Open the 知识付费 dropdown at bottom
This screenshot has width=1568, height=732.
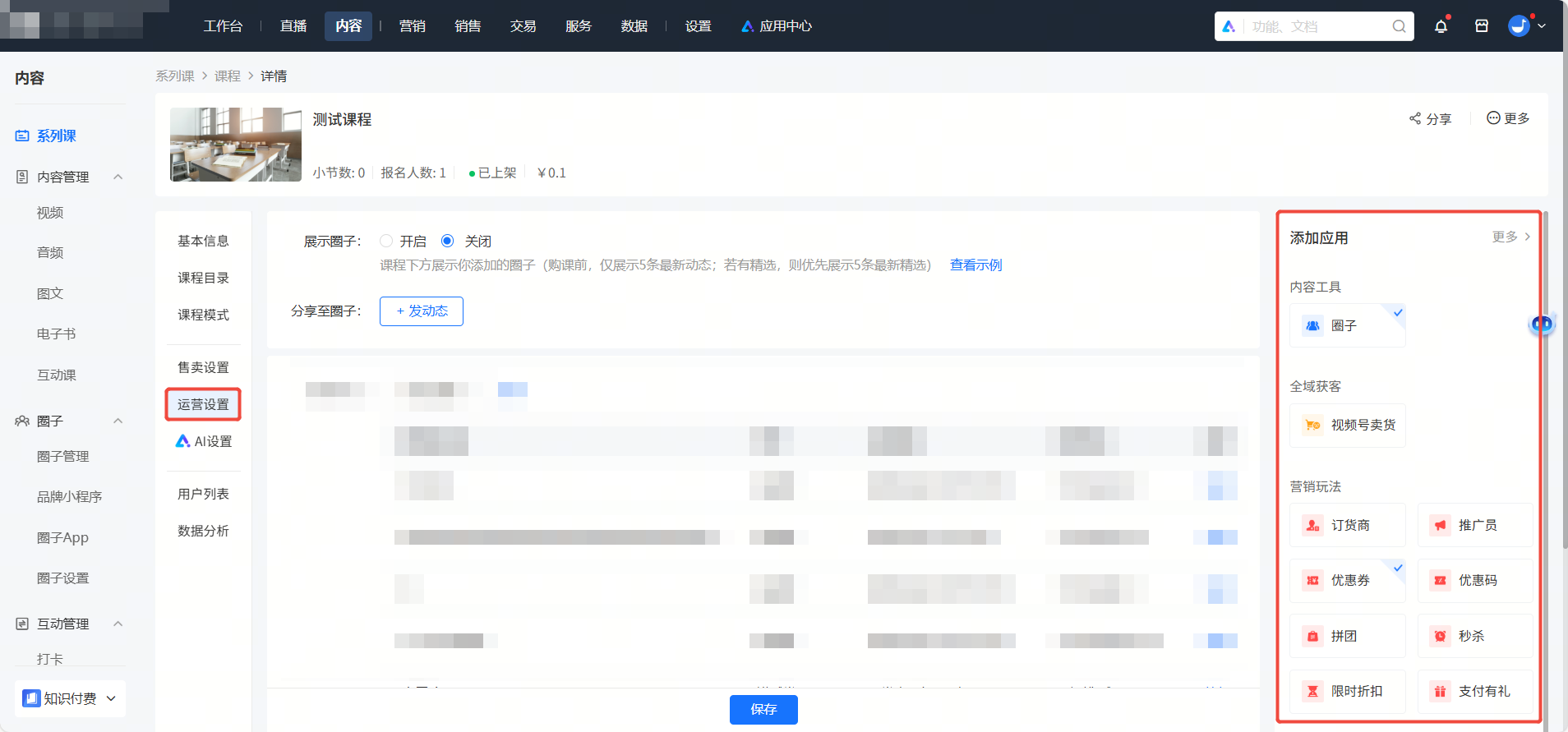(x=70, y=698)
